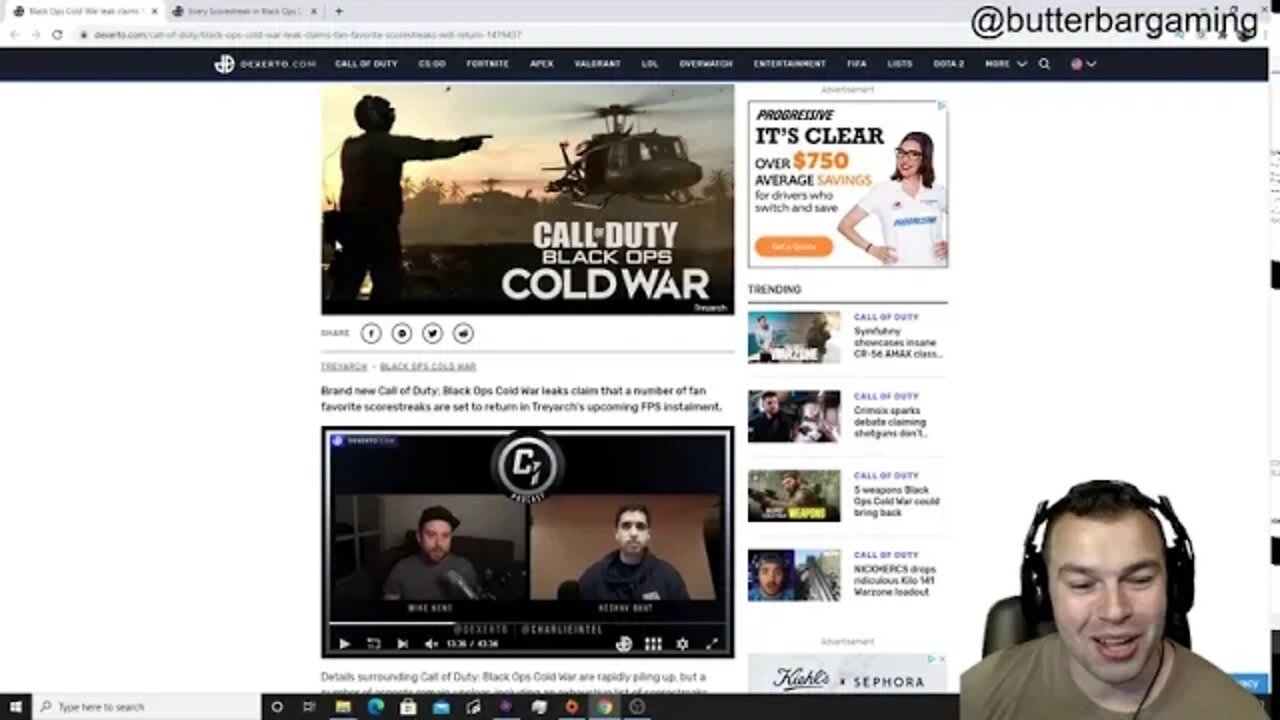Viewport: 1280px width, 720px height.
Task: Click the Windows taskbar search box
Action: (x=146, y=707)
